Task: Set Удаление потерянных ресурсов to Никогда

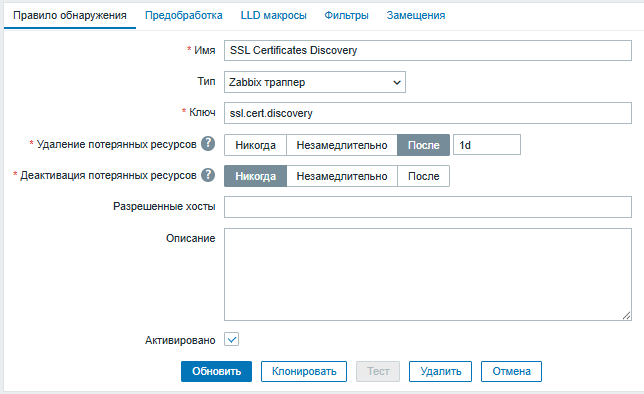Action: coord(255,145)
